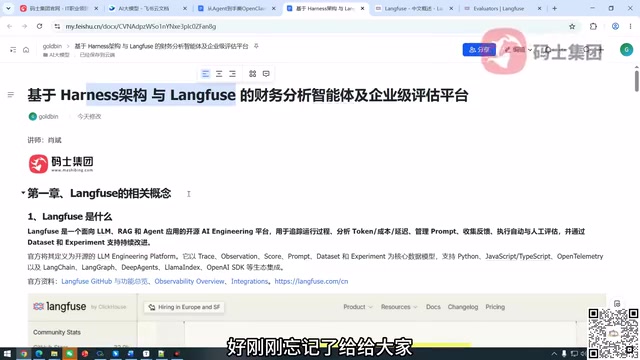The image size is (640, 360).
Task: Align text left in floating toolbar
Action: tap(206, 74)
